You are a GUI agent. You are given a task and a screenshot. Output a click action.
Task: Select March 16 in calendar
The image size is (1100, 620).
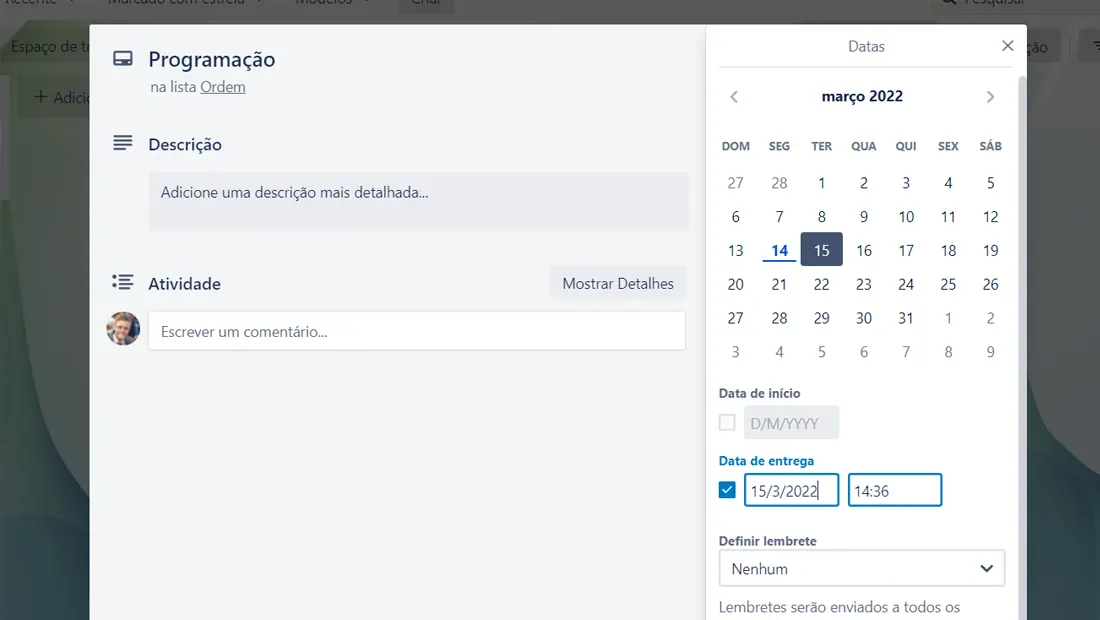[864, 250]
